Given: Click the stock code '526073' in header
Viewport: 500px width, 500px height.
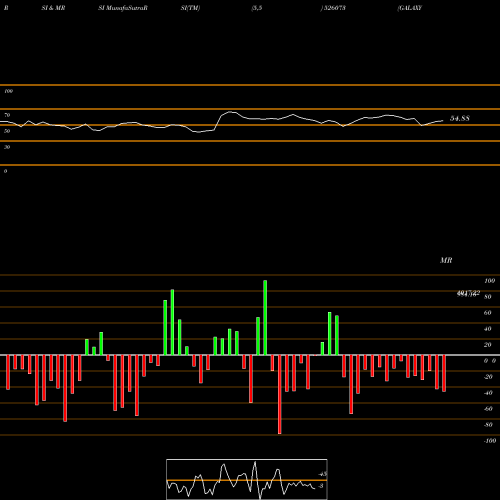Looking at the screenshot, I should [x=335, y=8].
